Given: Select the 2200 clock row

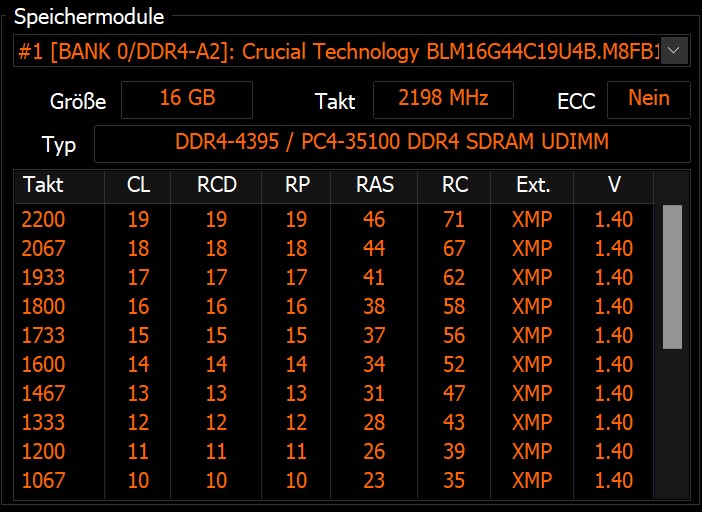Looking at the screenshot, I should click(334, 219).
